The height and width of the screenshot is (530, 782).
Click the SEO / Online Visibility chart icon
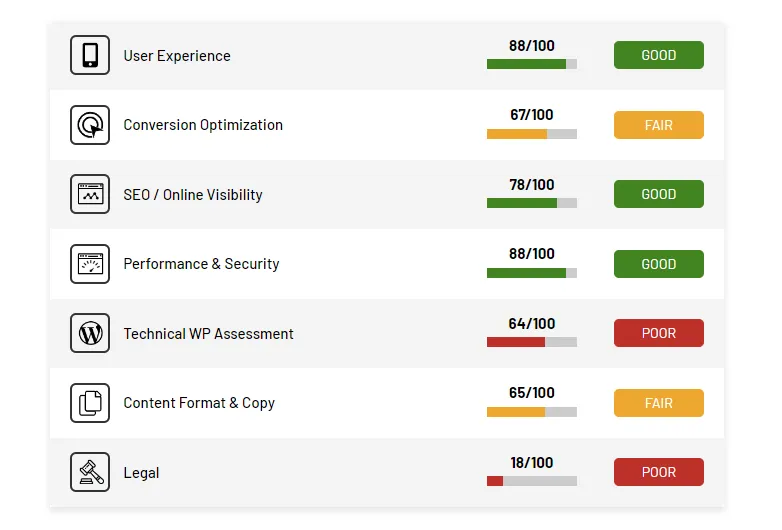[x=90, y=194]
